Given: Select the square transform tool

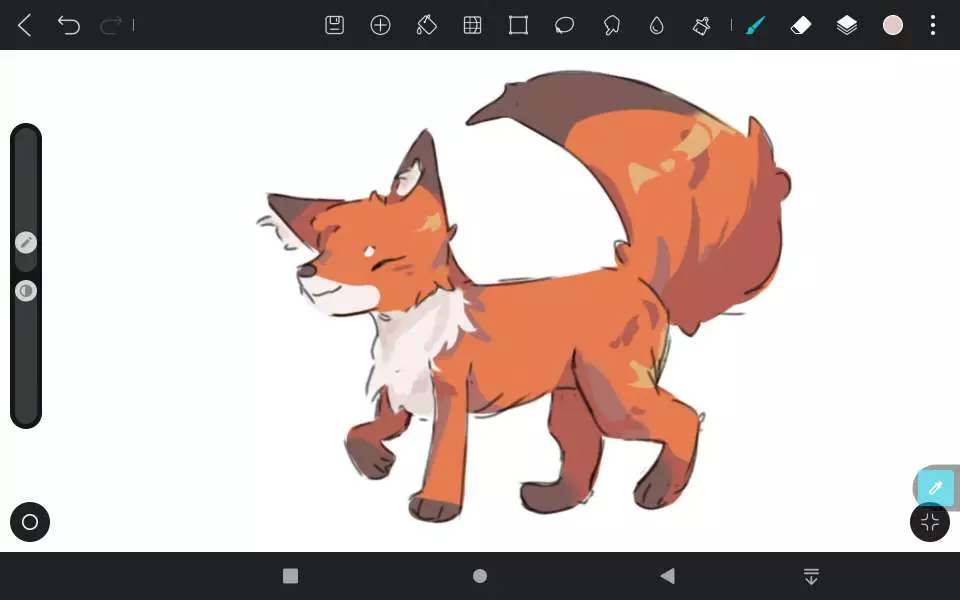Looking at the screenshot, I should click(518, 26).
